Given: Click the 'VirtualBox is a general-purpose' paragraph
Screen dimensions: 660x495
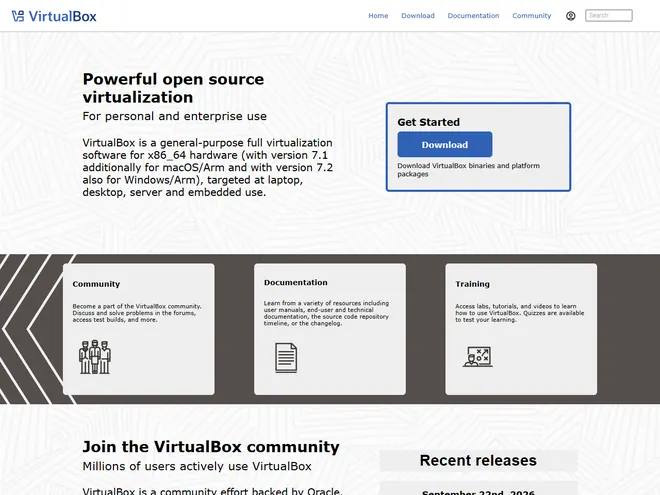Looking at the screenshot, I should coord(208,168).
